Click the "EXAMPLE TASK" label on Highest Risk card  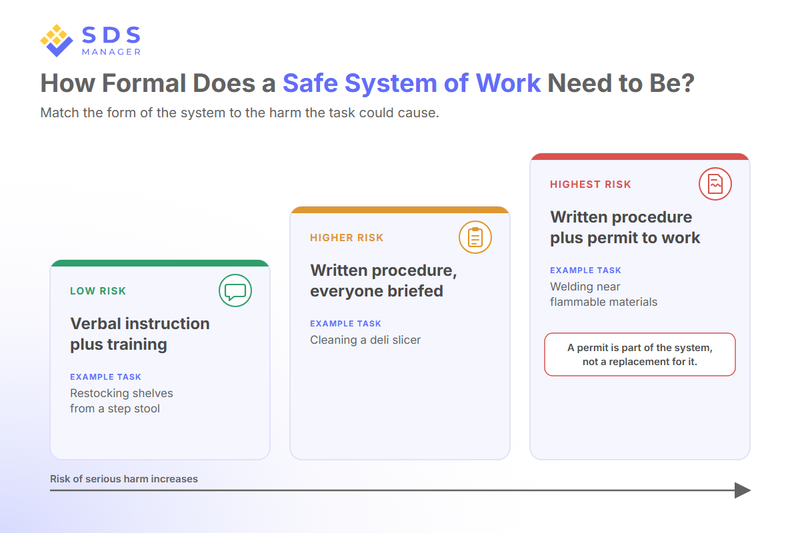pos(585,270)
